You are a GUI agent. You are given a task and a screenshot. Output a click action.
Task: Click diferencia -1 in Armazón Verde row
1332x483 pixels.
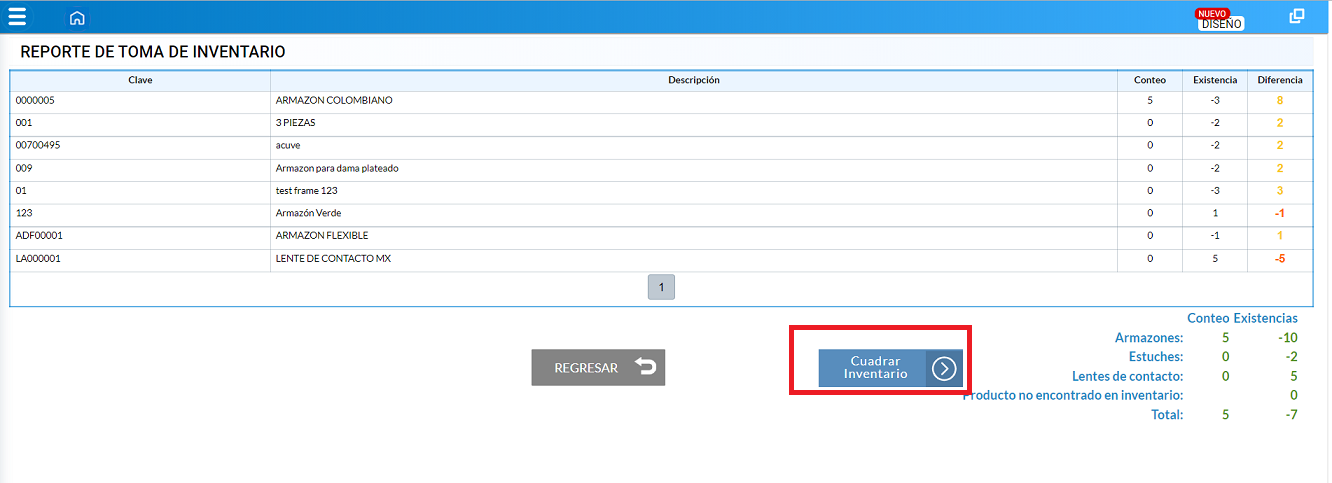coord(1280,213)
